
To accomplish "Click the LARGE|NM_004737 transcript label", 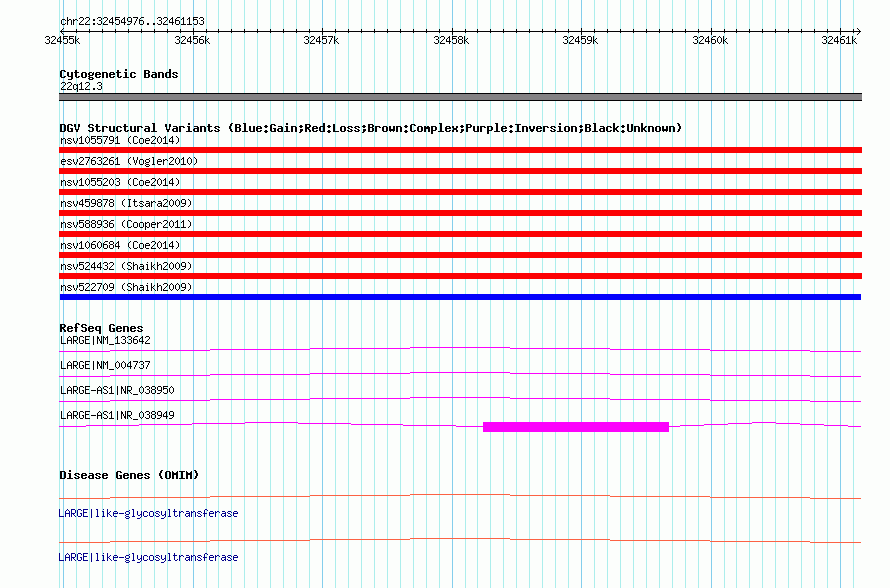I will click(x=105, y=366).
